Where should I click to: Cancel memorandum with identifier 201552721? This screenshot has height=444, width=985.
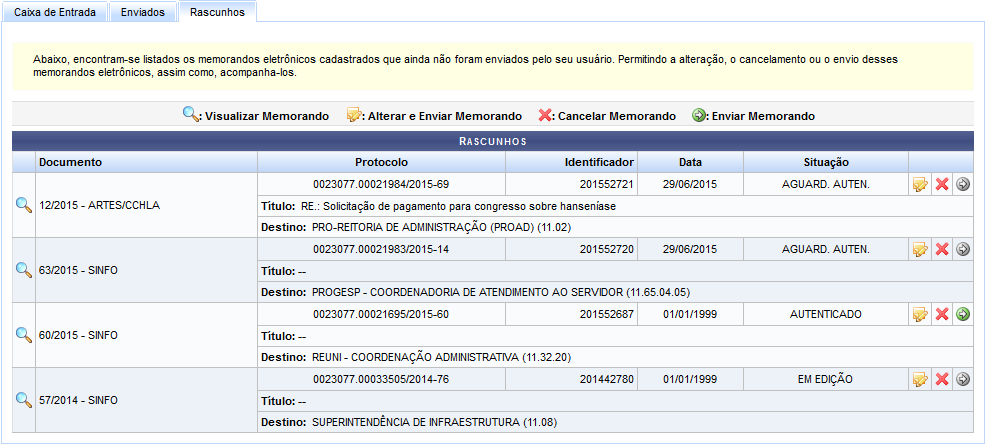(941, 184)
